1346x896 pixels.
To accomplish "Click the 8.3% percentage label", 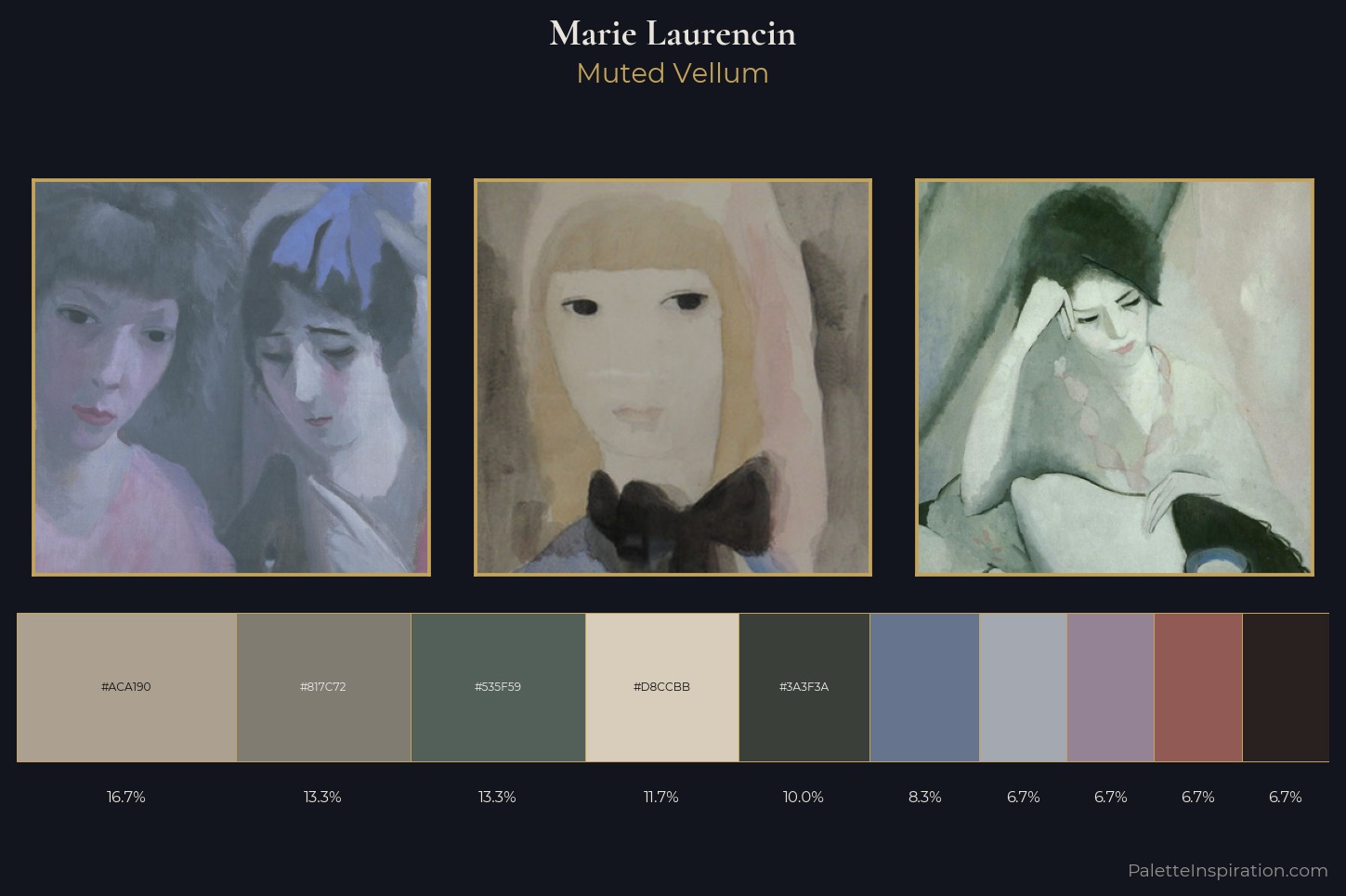I will tap(925, 797).
